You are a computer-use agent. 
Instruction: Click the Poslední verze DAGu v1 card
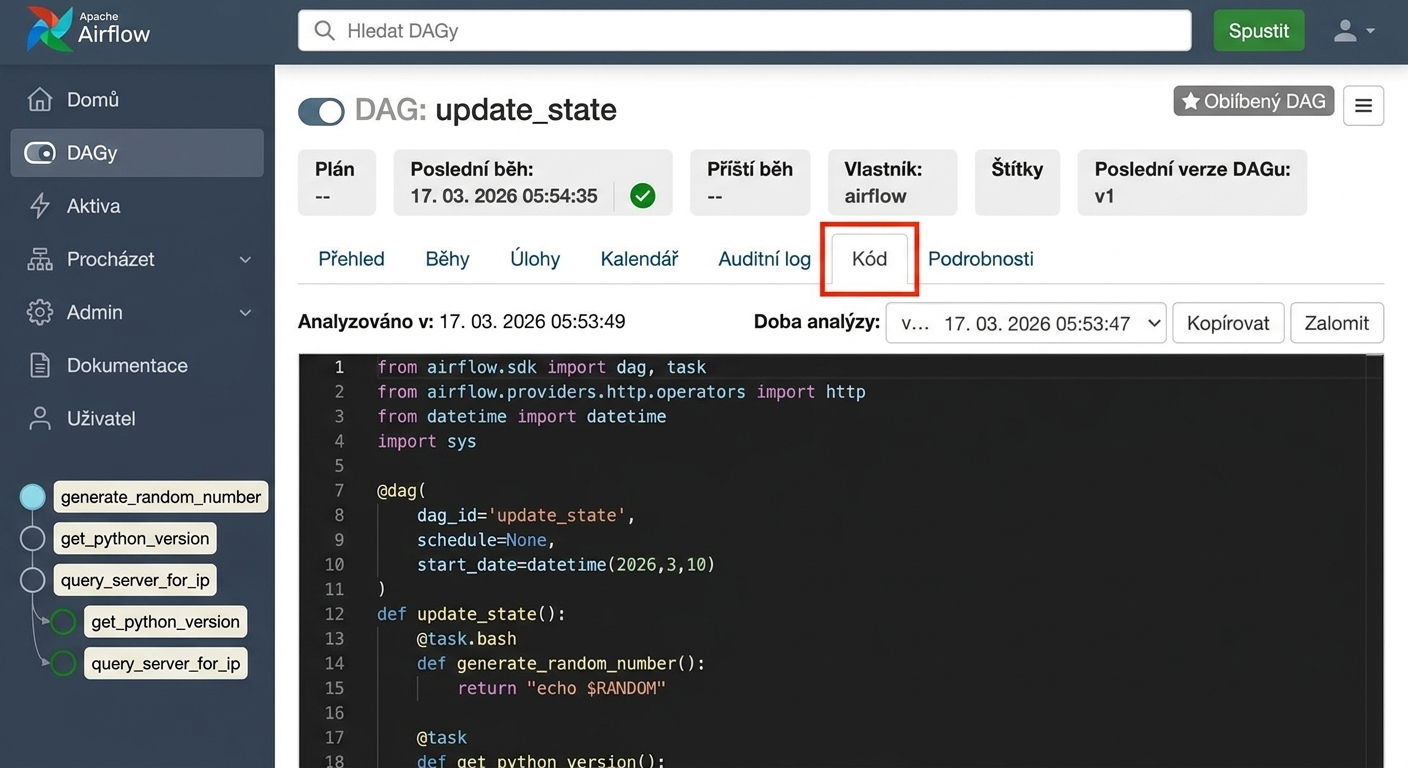[x=1192, y=183]
